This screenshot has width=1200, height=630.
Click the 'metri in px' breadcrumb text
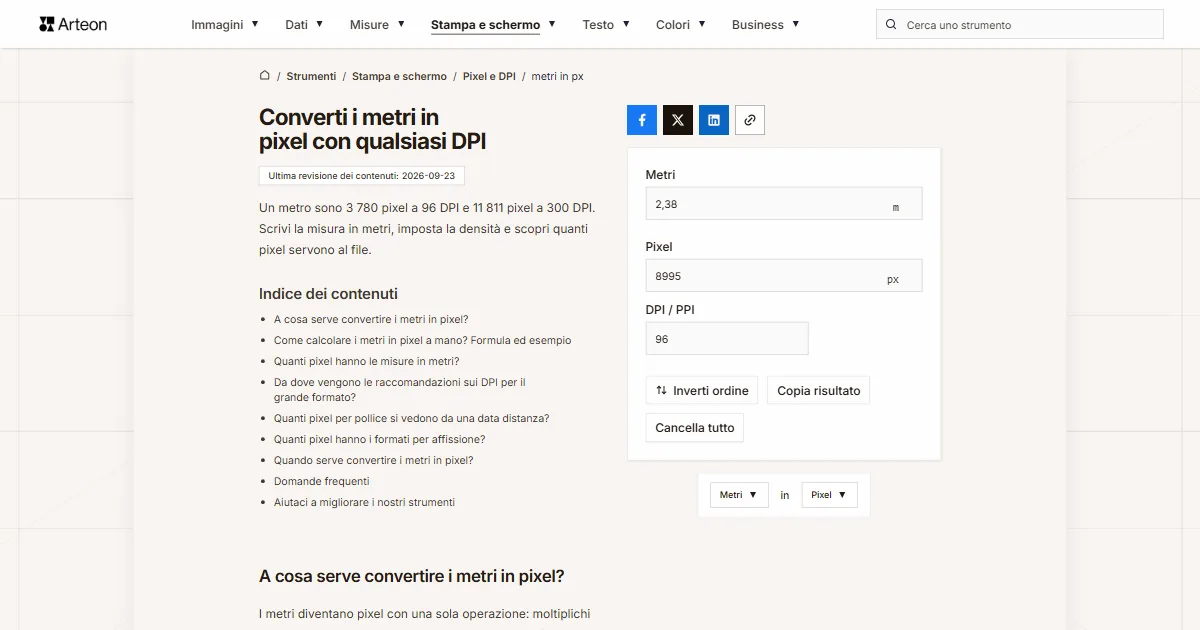click(558, 76)
